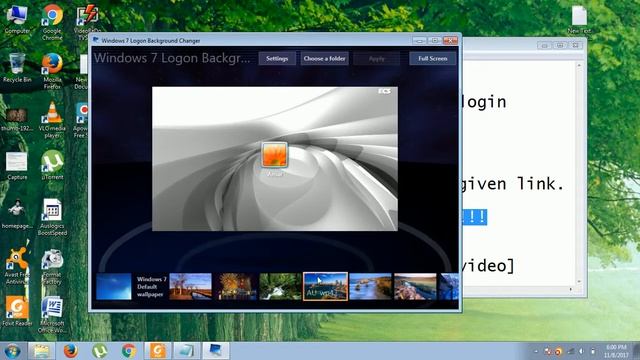Select the forest waterfall wallpaper thumbnail

(280, 287)
